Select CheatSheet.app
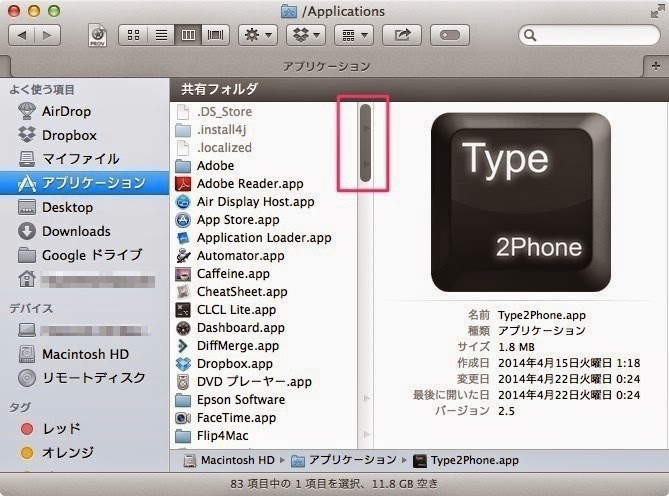The width and height of the screenshot is (669, 496). 263,292
